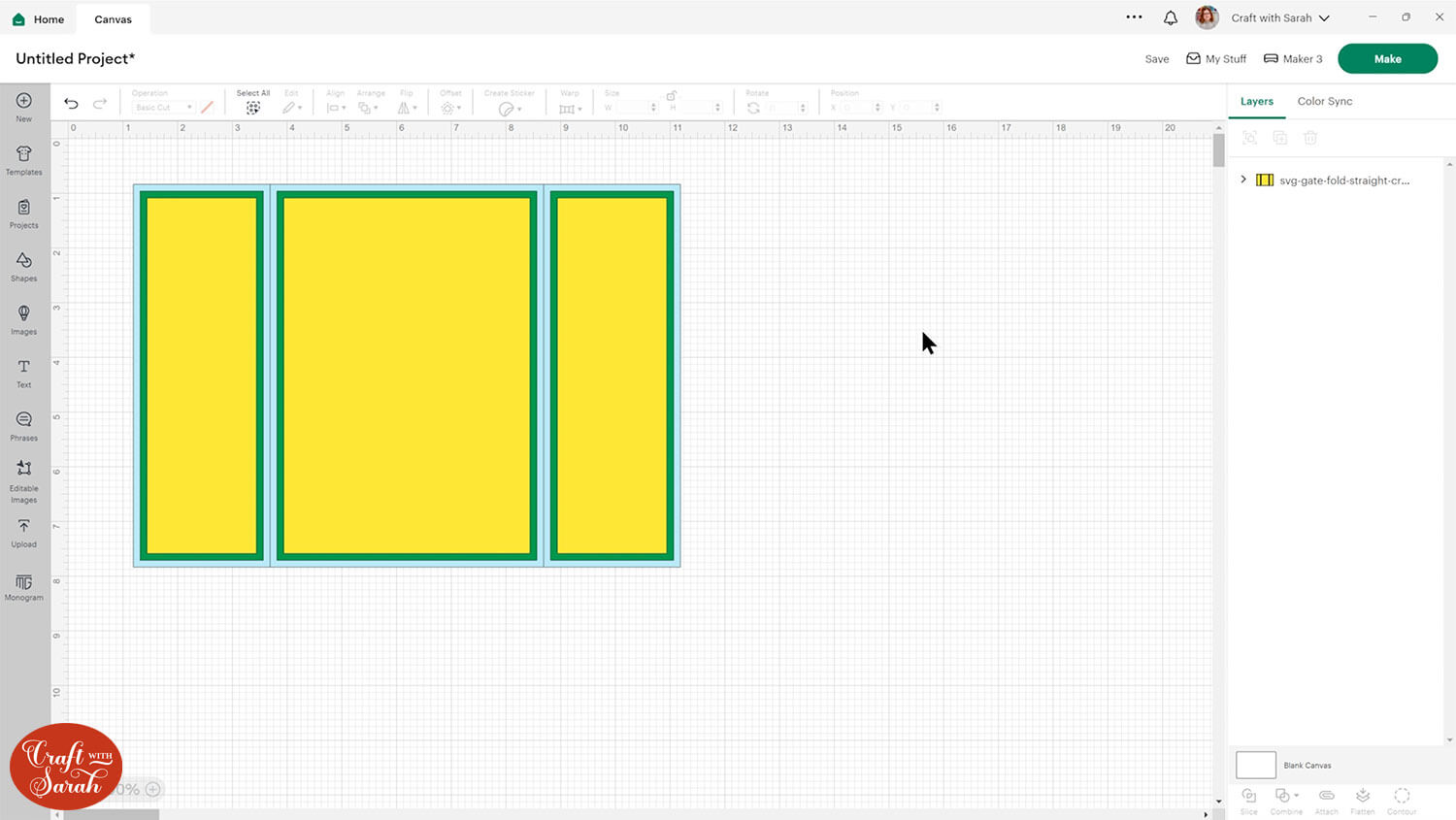Image resolution: width=1456 pixels, height=820 pixels.
Task: Click the Upload icon
Action: pyautogui.click(x=24, y=533)
